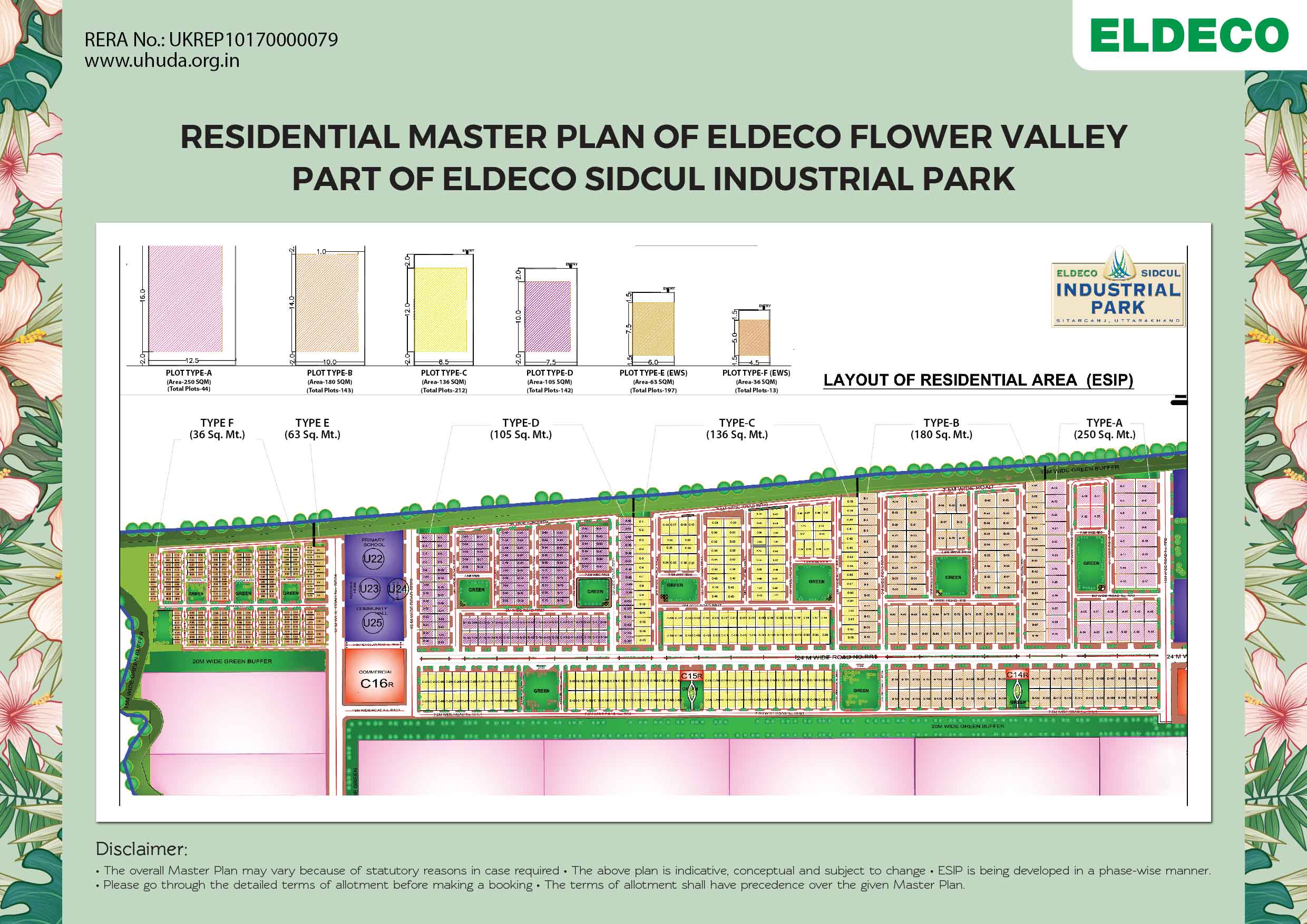Click the TYPE-A (250 Sq. Mt.) callout
This screenshot has height=924, width=1307.
coord(1104,428)
